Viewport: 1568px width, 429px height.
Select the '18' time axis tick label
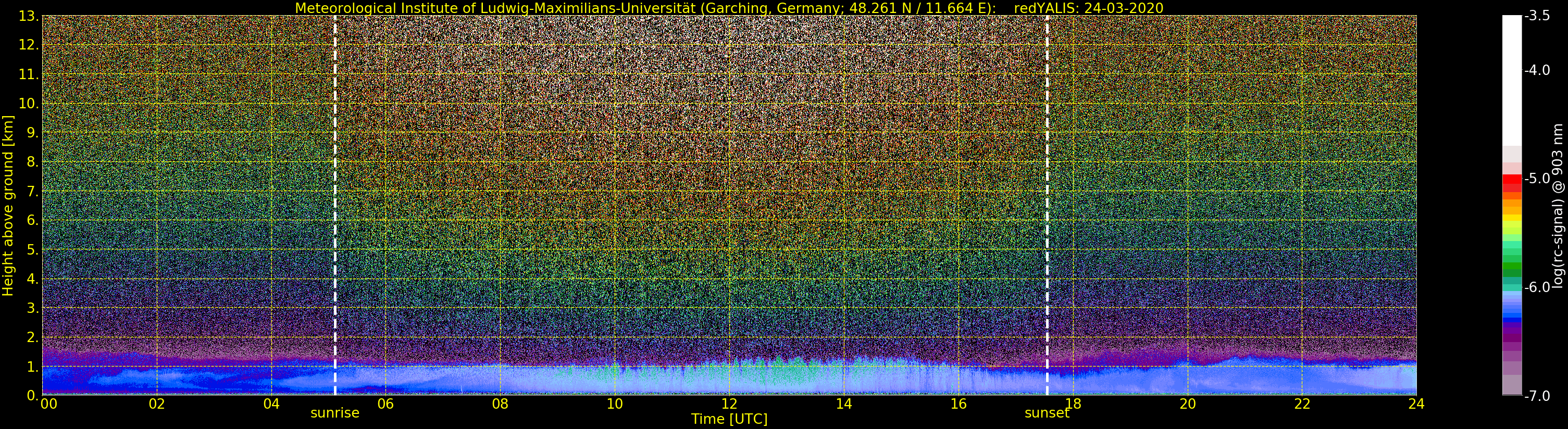pos(1073,404)
